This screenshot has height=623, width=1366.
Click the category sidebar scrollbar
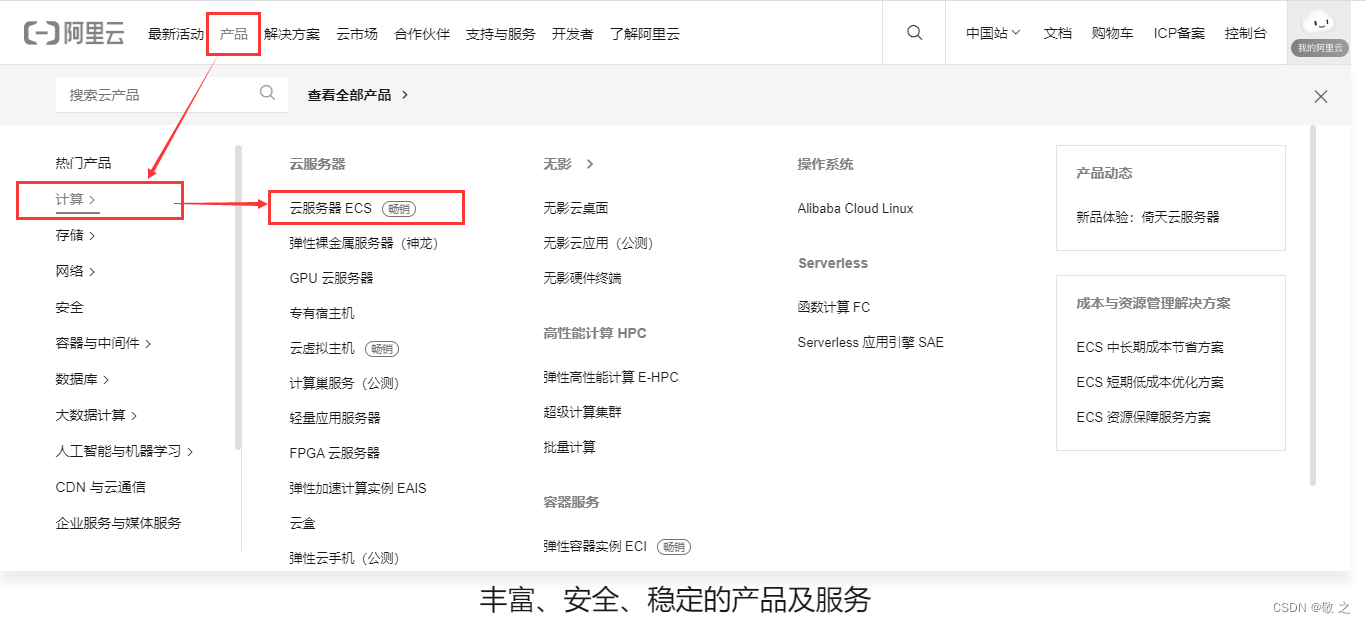tap(238, 298)
